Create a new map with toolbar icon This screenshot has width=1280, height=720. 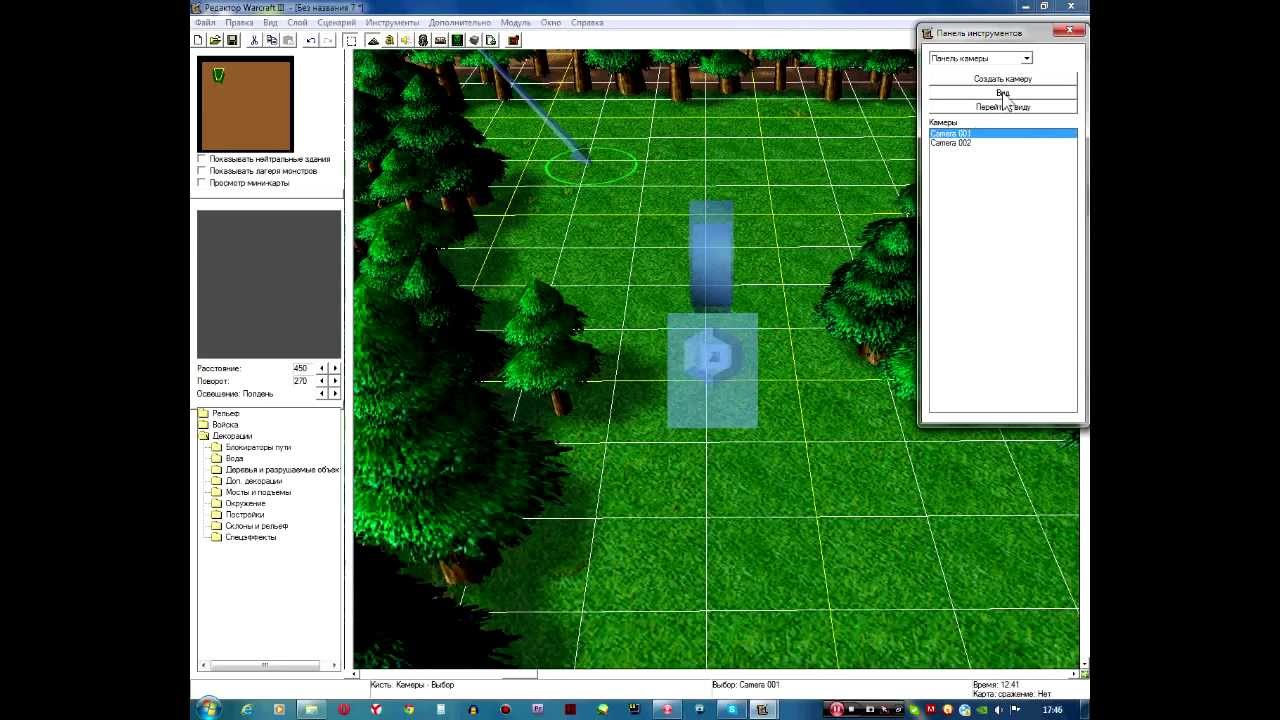[198, 40]
